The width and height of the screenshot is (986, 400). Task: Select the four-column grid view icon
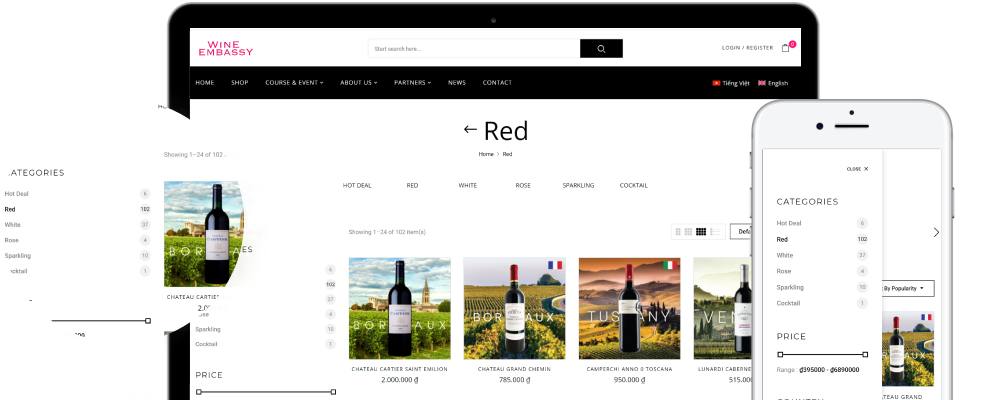click(701, 232)
